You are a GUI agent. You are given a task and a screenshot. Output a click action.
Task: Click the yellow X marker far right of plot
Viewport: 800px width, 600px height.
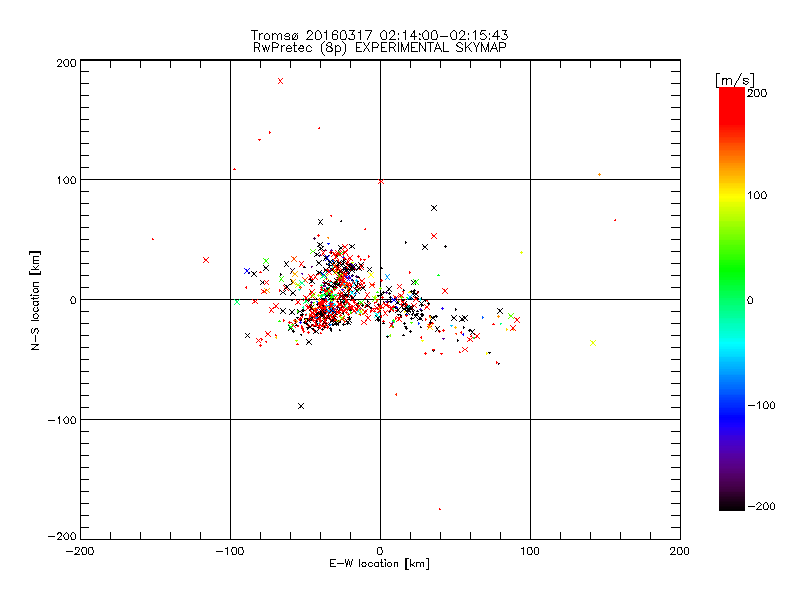[593, 343]
